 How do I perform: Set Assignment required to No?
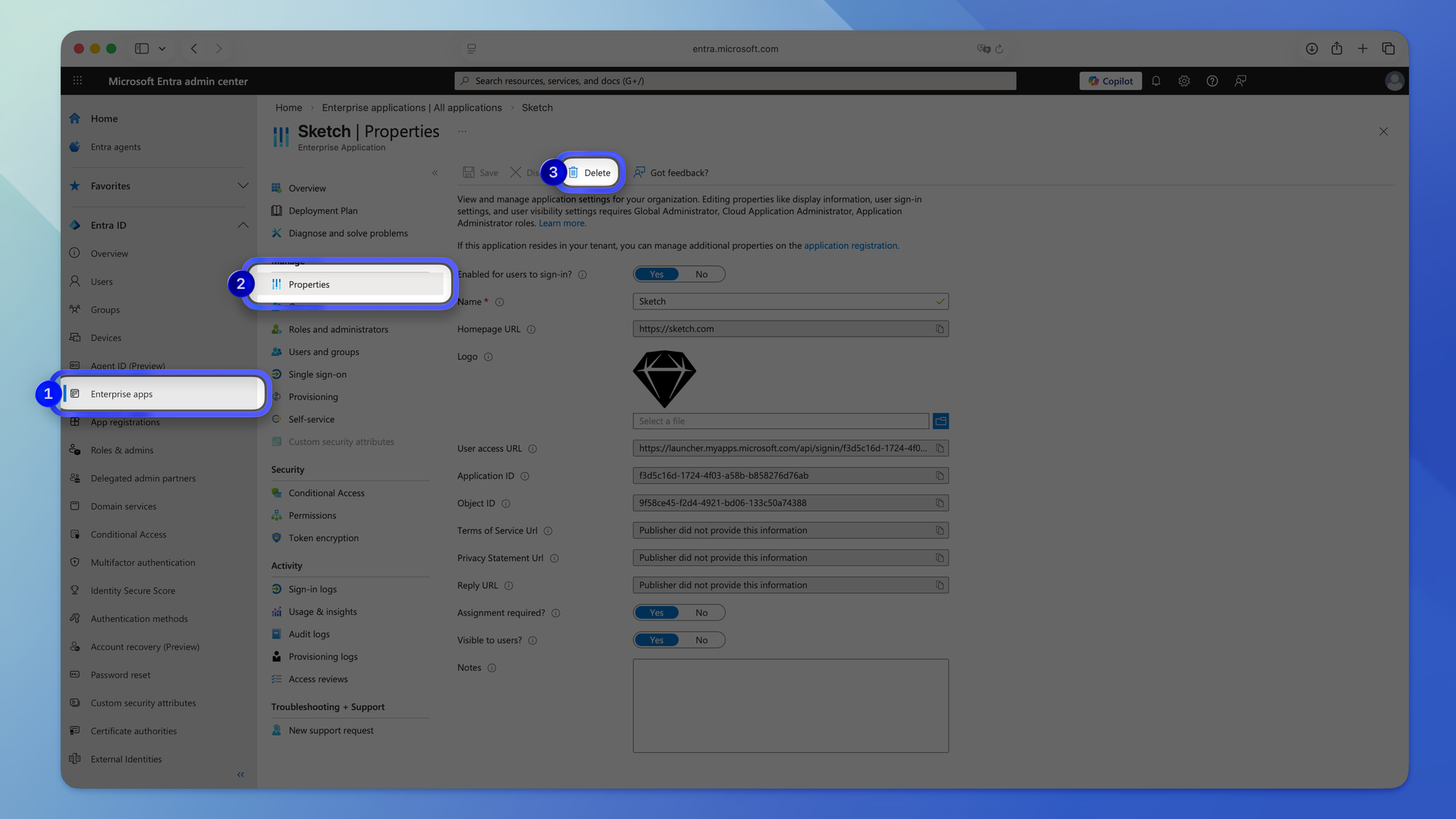tap(701, 613)
